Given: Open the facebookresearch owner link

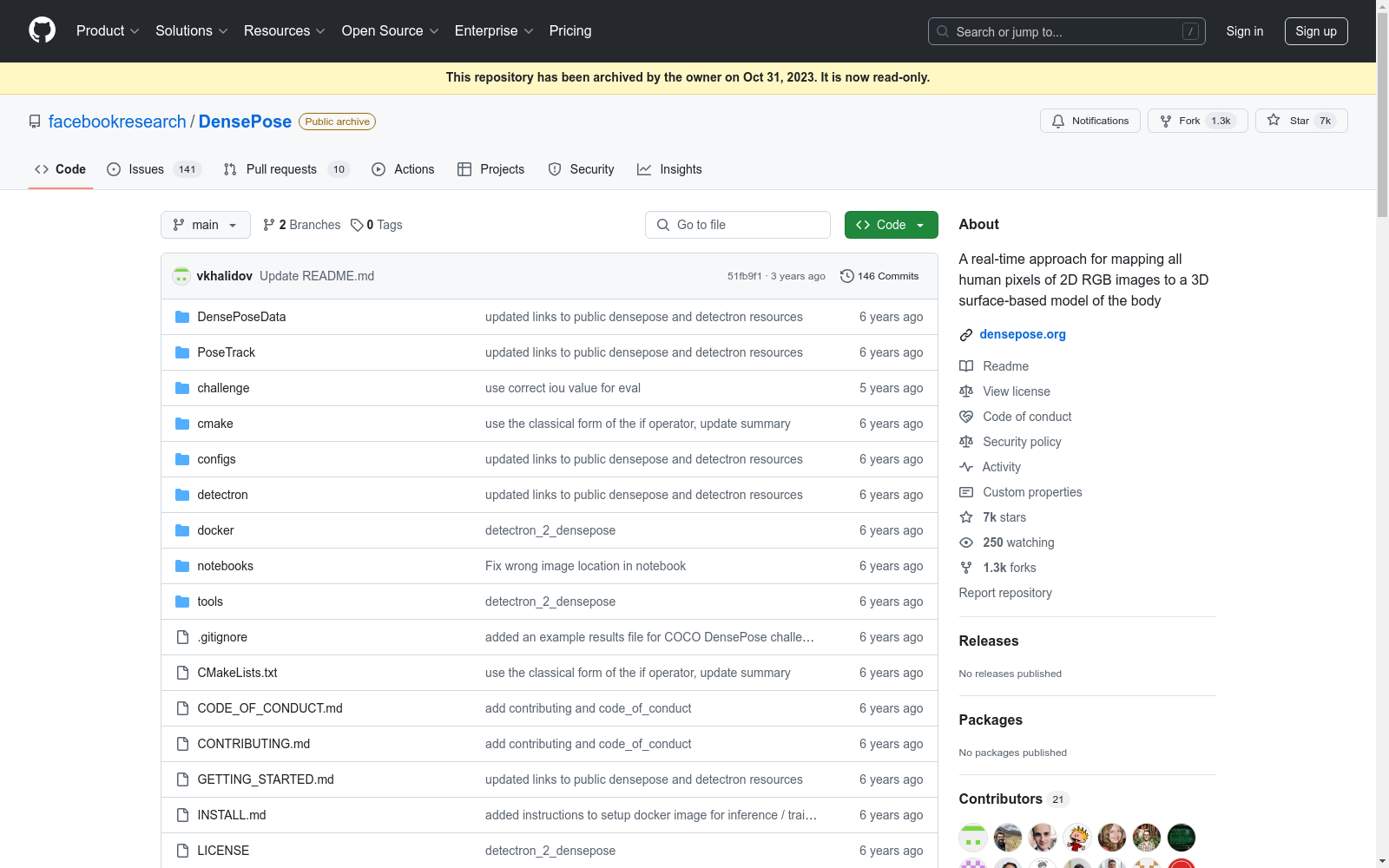Looking at the screenshot, I should (117, 122).
